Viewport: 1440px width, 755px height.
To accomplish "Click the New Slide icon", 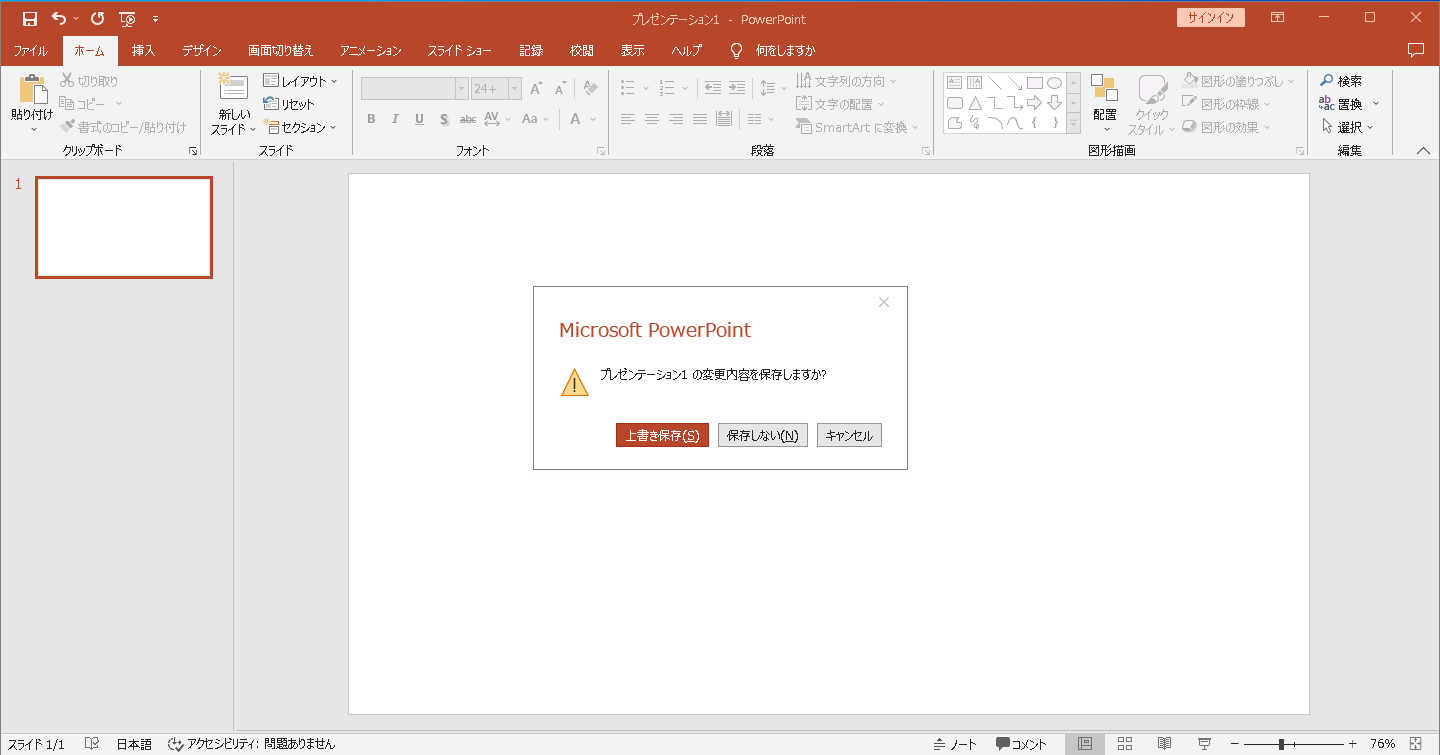I will click(x=233, y=88).
